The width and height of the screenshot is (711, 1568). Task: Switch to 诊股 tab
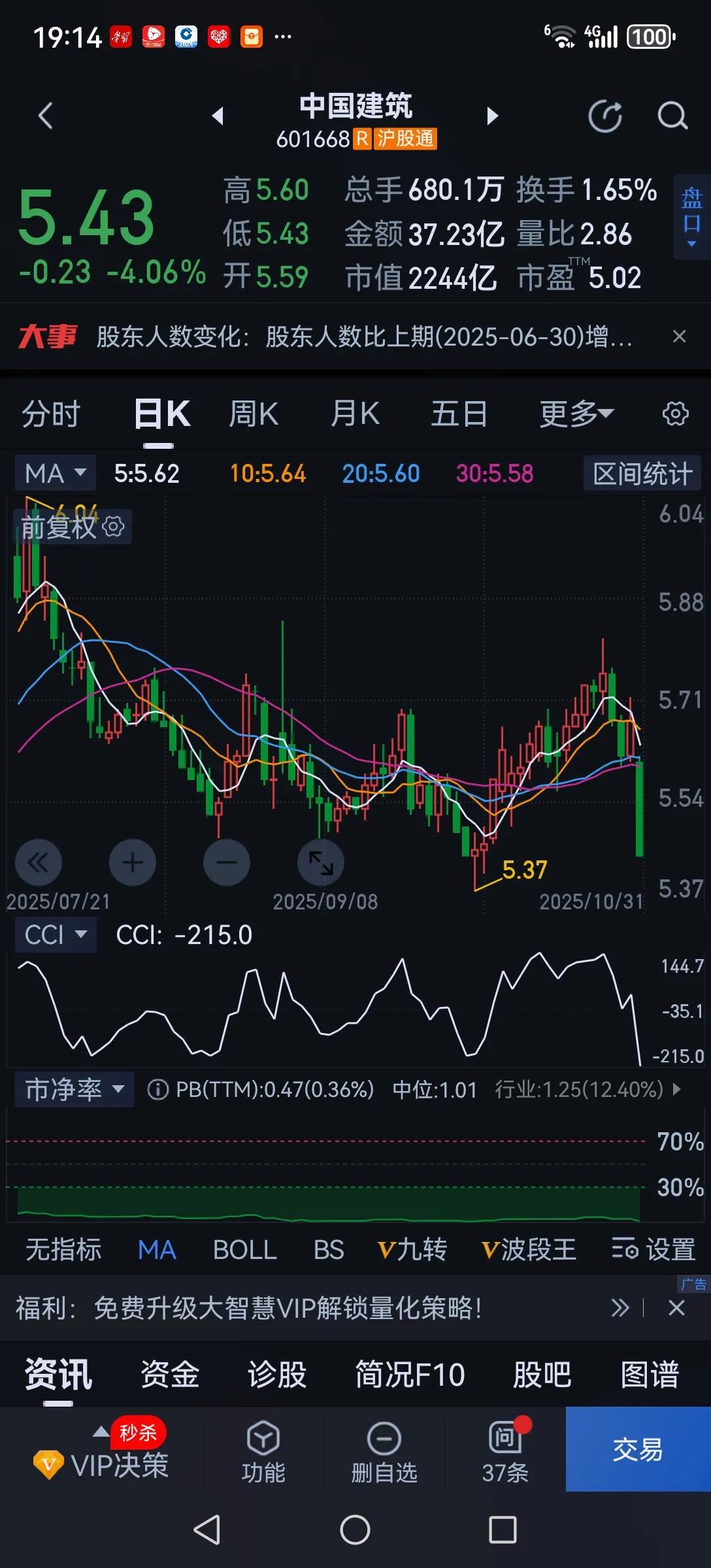pyautogui.click(x=277, y=1374)
